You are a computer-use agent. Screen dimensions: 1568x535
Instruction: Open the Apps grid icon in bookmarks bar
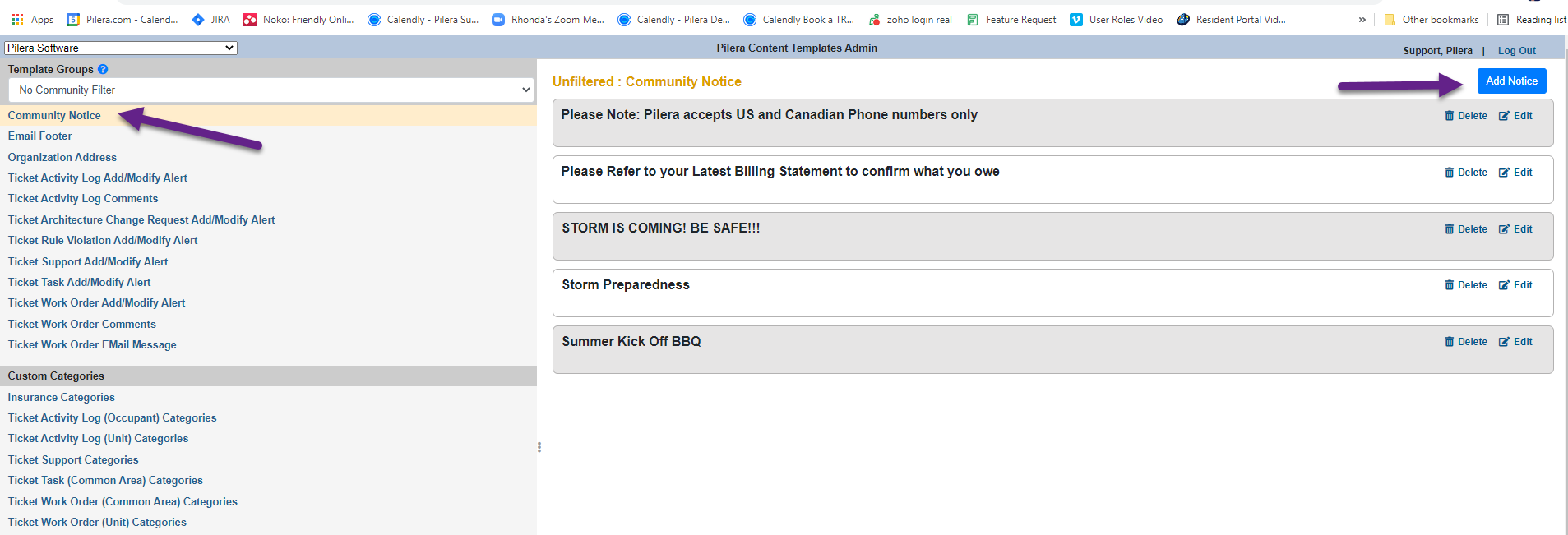(17, 19)
